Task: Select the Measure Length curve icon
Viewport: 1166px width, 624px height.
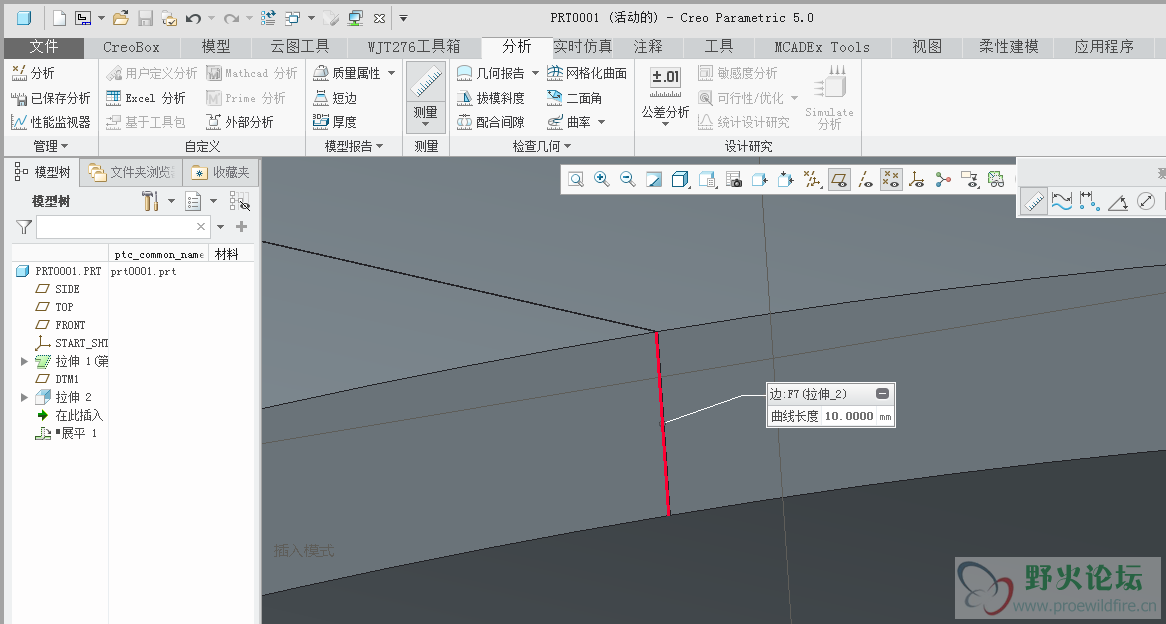Action: [1062, 201]
